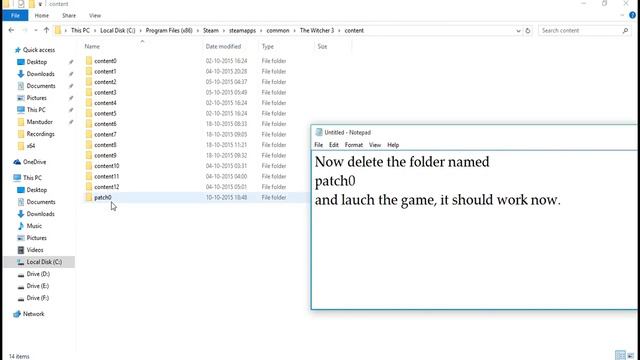Image resolution: width=640 pixels, height=360 pixels.
Task: Open the recent locations dropdown arrow
Action: coord(36,30)
